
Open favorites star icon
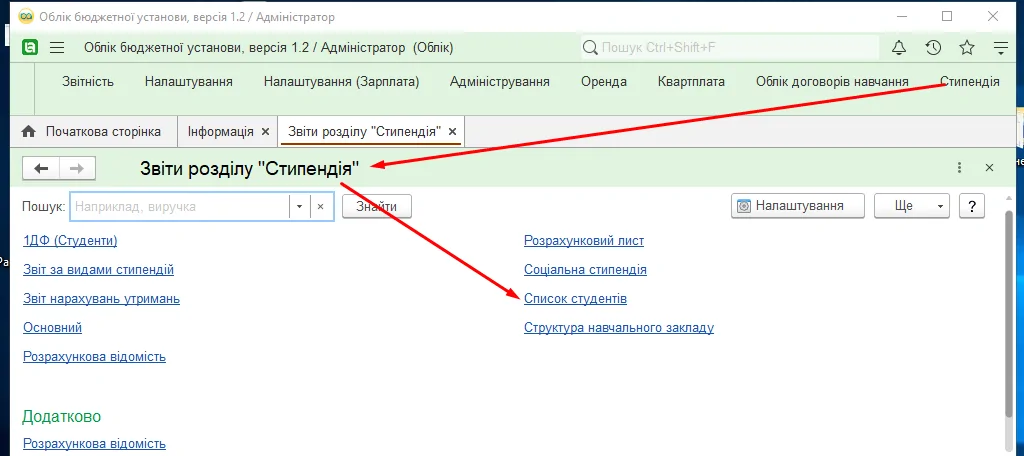pos(967,48)
